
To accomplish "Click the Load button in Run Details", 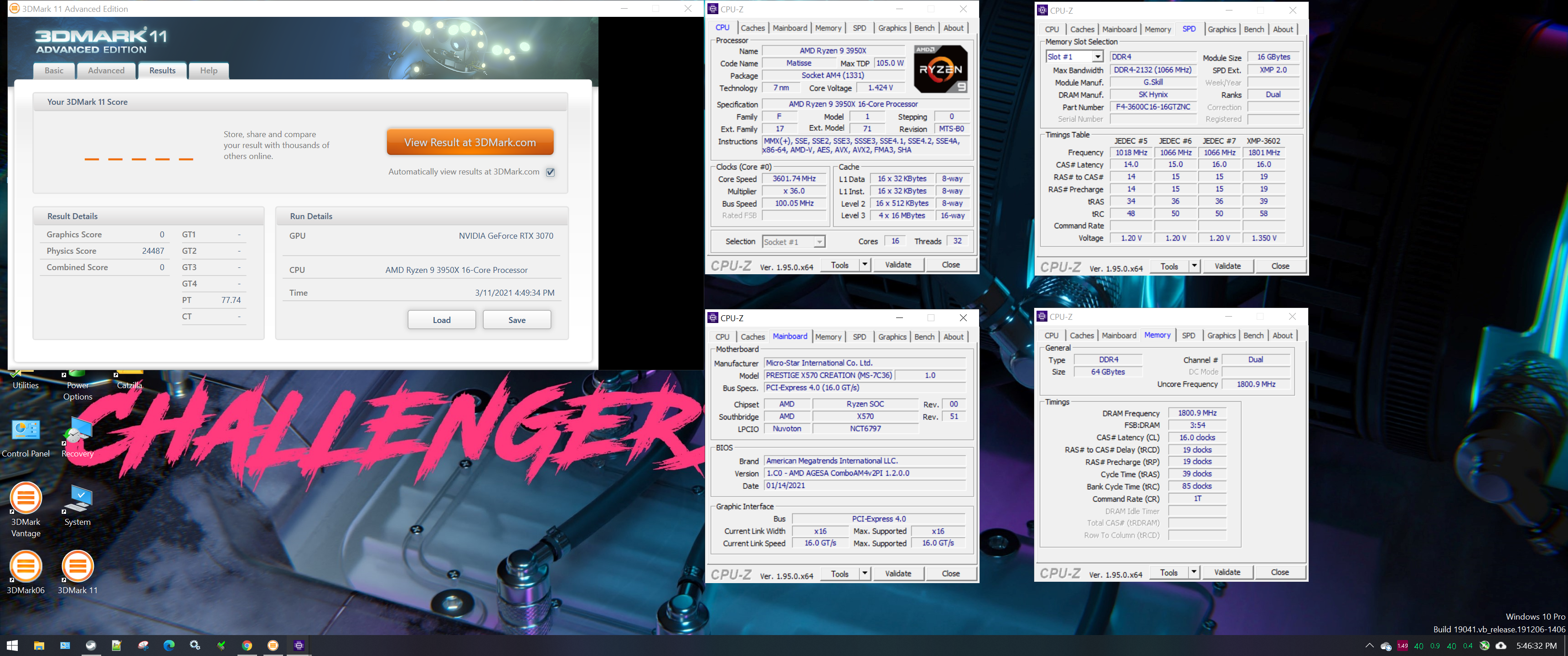I will (x=441, y=320).
